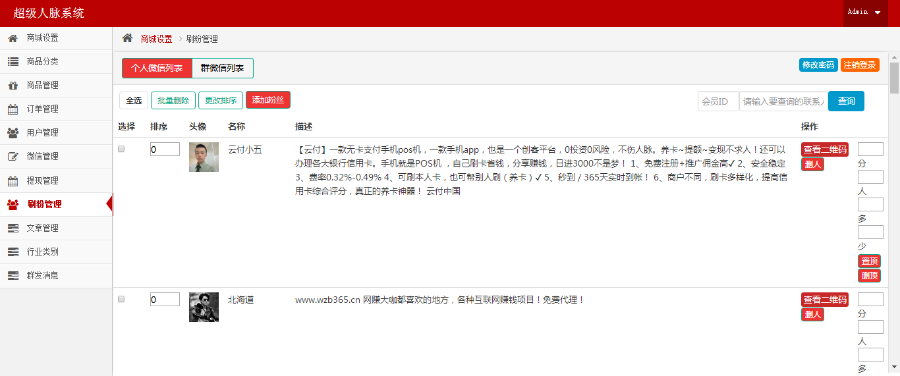Screen dimensions: 900x376
Task: Click the blue 查询 search button
Action: click(846, 101)
